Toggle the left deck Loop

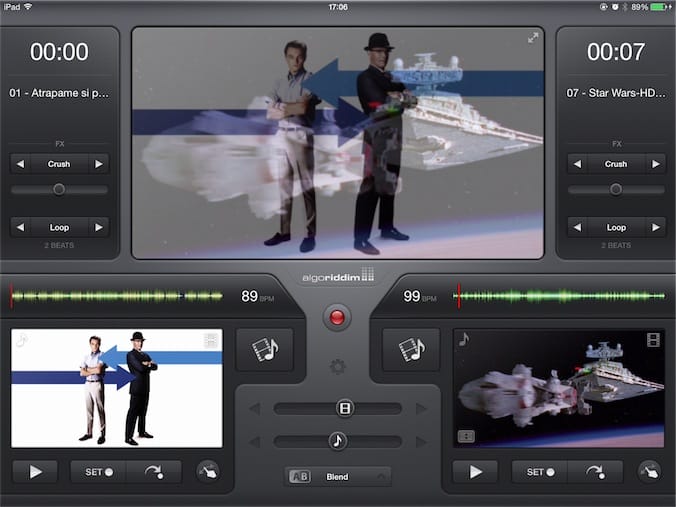[59, 227]
